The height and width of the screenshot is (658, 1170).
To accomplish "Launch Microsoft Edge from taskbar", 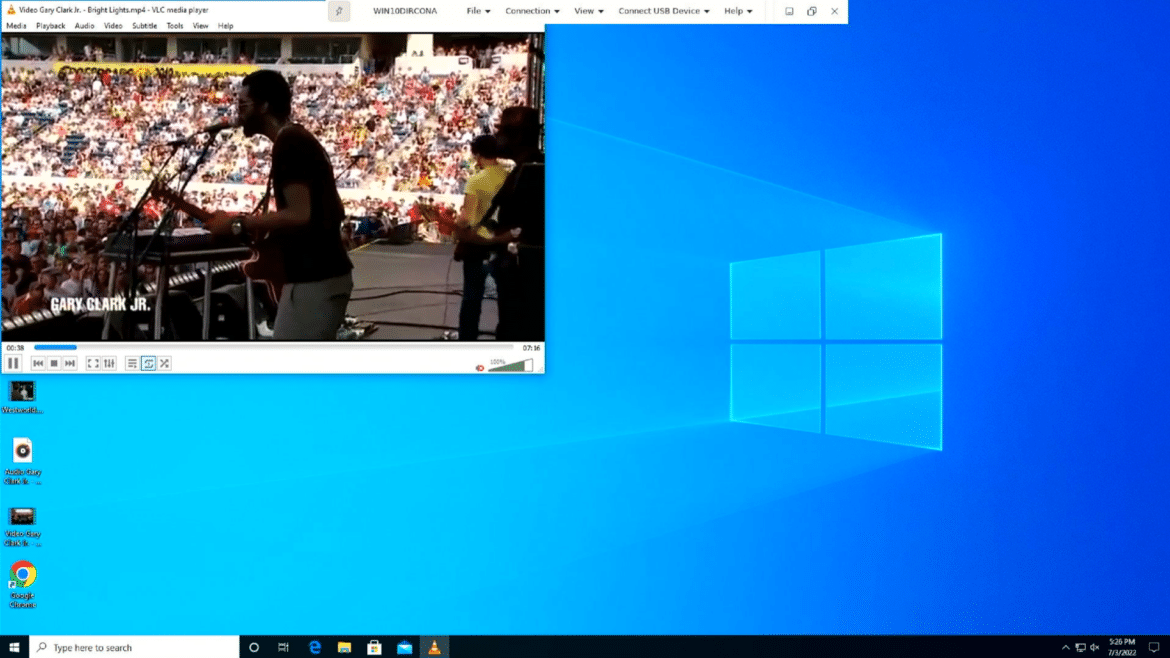I will pyautogui.click(x=315, y=648).
